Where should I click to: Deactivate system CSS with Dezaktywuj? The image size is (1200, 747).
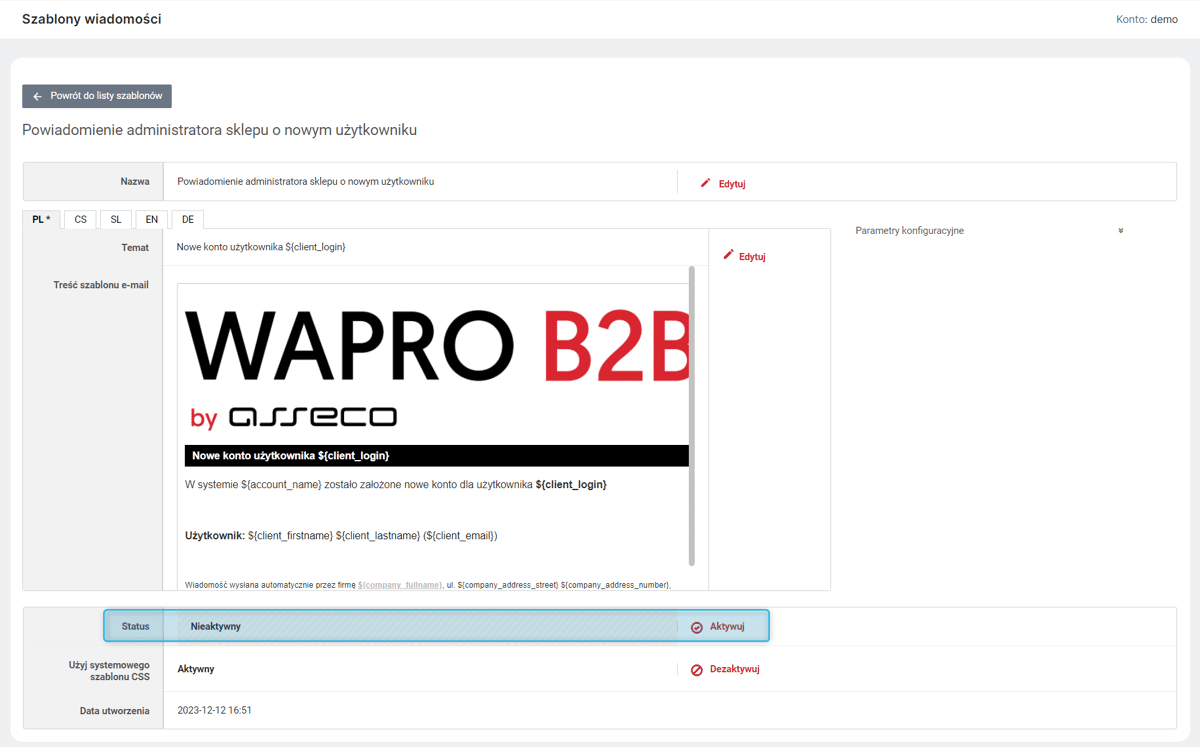(735, 669)
